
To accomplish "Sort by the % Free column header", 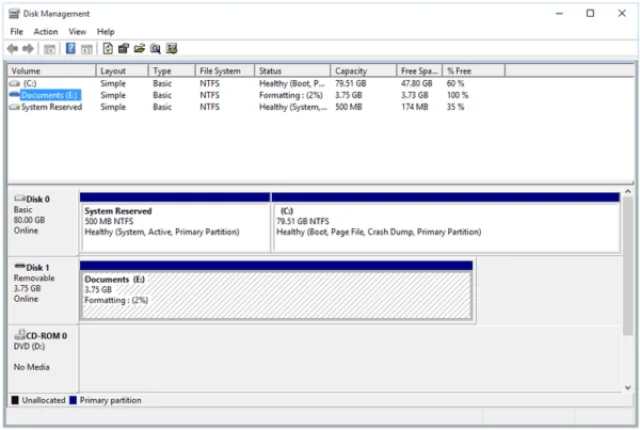I will click(473, 71).
